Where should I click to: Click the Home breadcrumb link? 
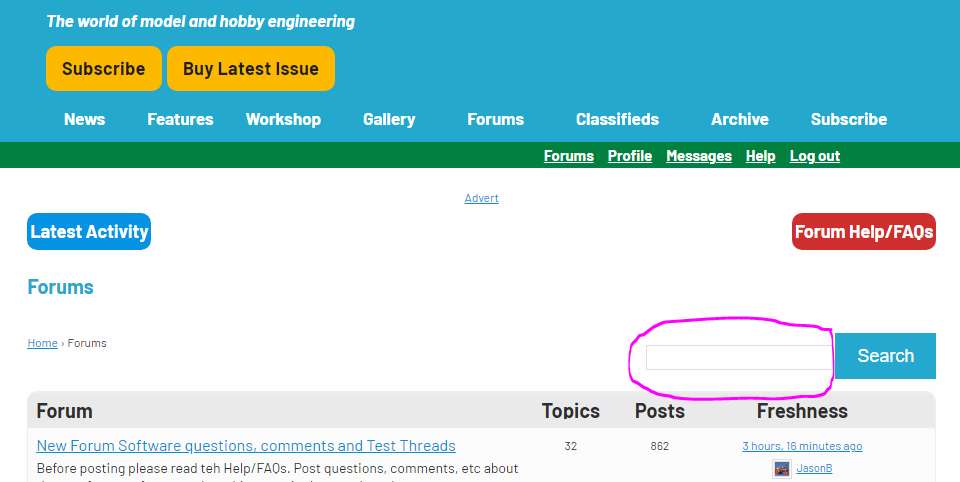tap(42, 343)
